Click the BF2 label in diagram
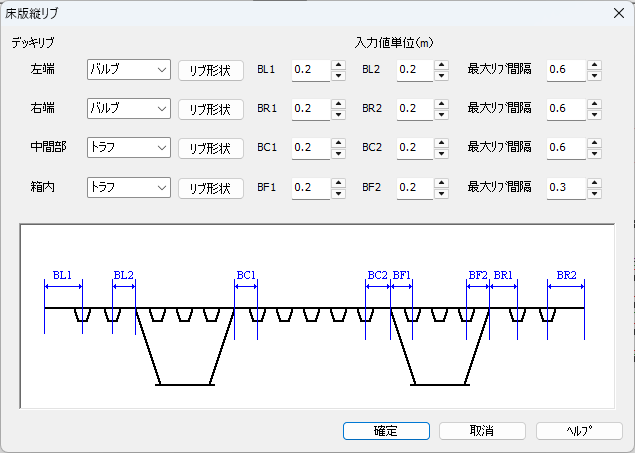Viewport: 635px width, 453px height. (x=478, y=275)
